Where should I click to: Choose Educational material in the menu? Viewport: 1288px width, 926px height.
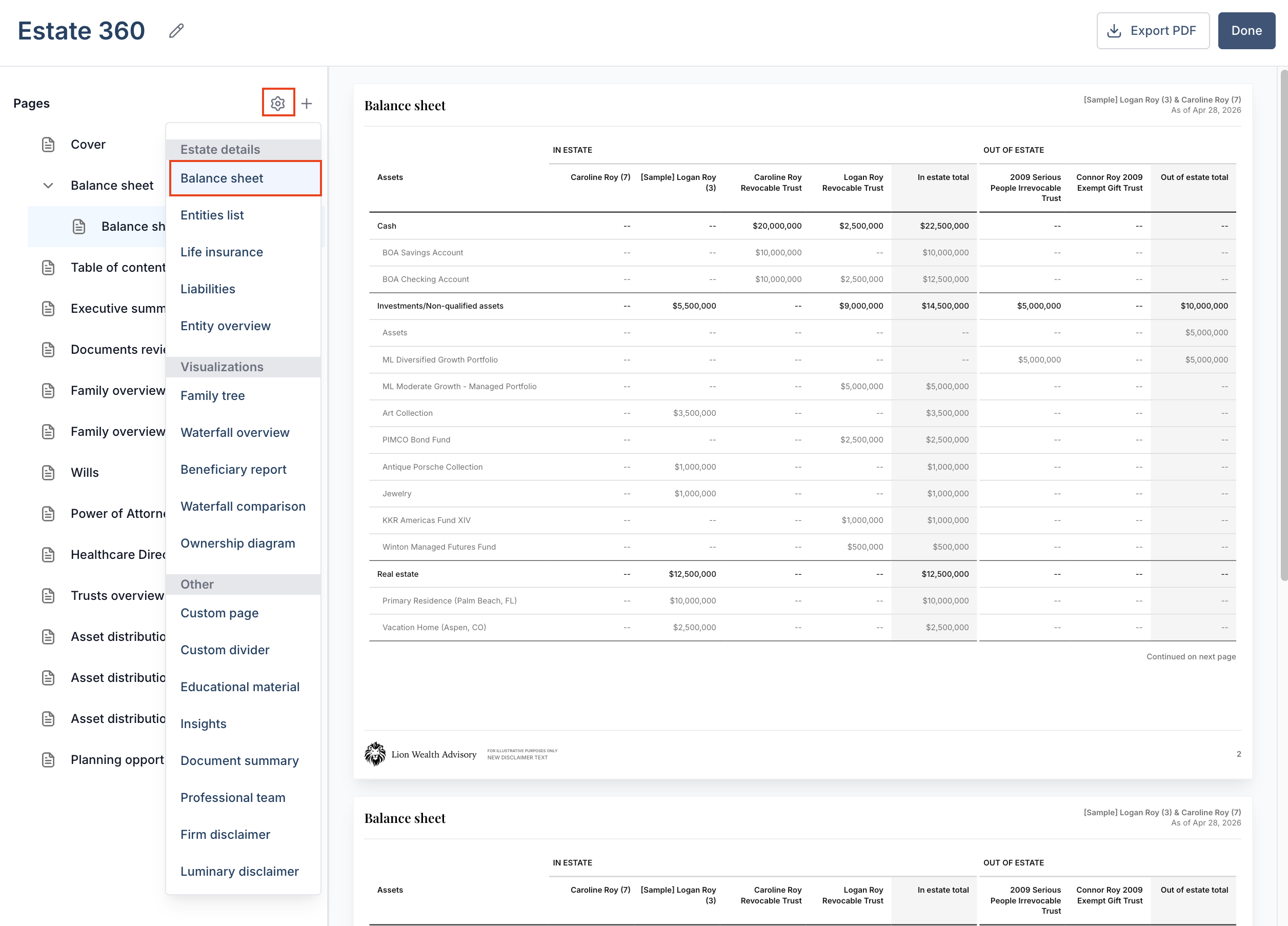(x=243, y=687)
